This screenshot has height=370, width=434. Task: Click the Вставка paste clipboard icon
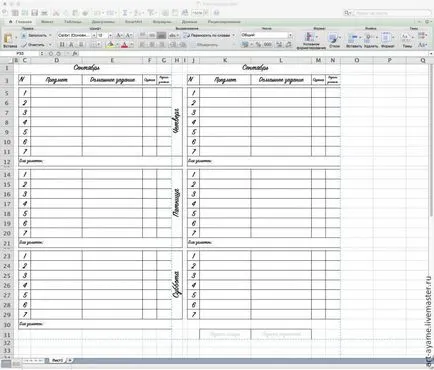pos(8,38)
